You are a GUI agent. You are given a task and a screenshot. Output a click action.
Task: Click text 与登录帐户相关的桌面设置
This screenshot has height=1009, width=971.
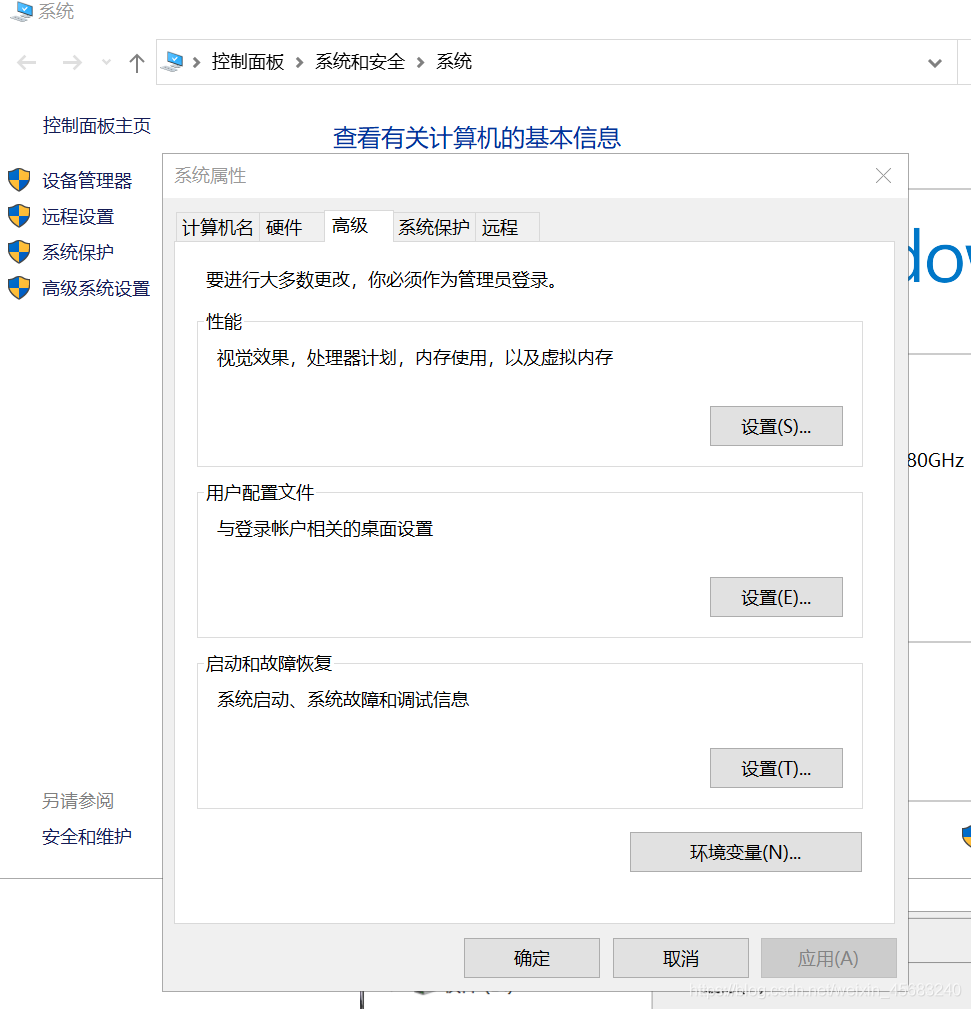325,529
